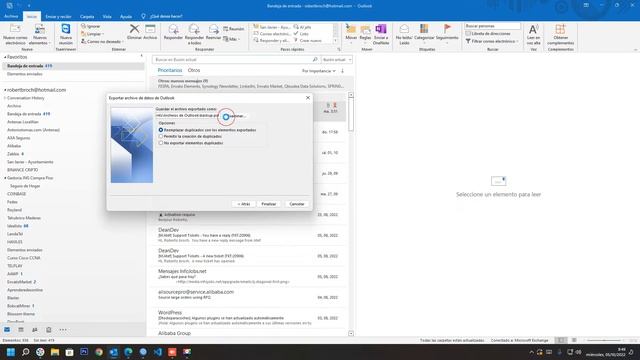Collapse the Favoritos section

coord(5,57)
